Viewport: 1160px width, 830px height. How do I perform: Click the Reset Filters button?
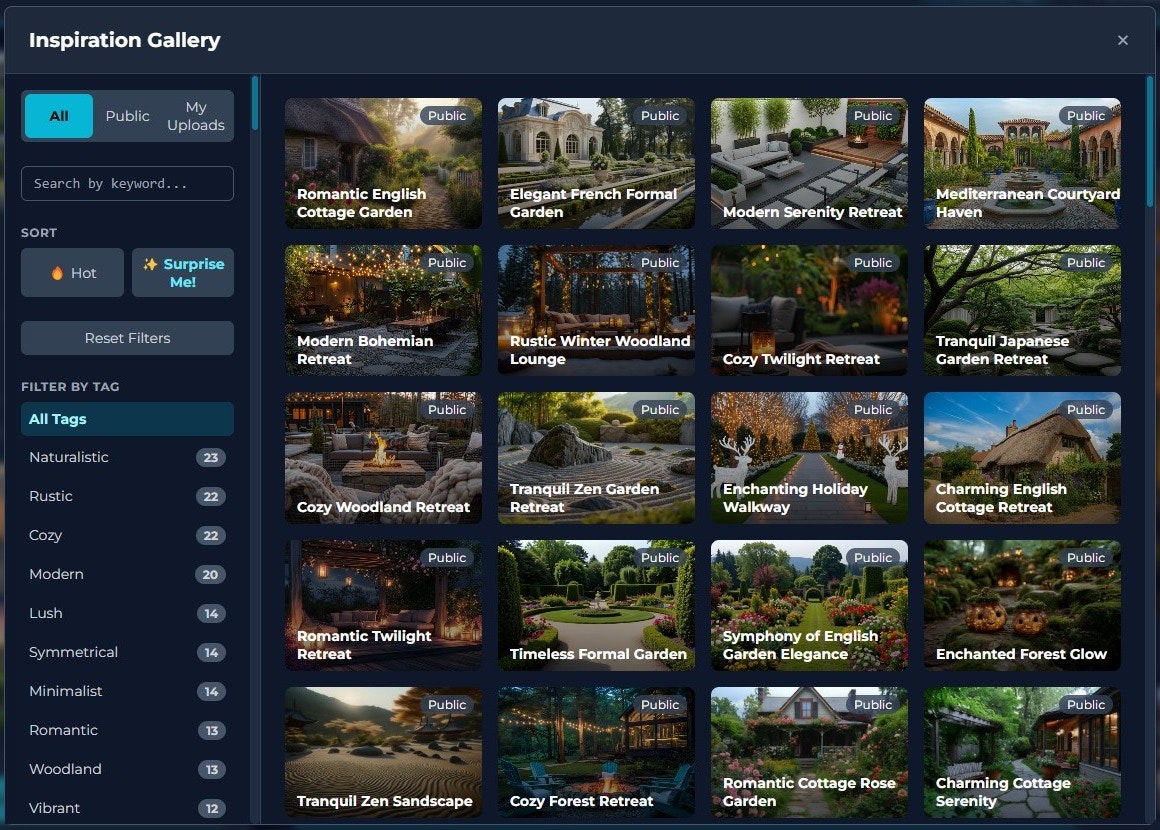pyautogui.click(x=126, y=337)
